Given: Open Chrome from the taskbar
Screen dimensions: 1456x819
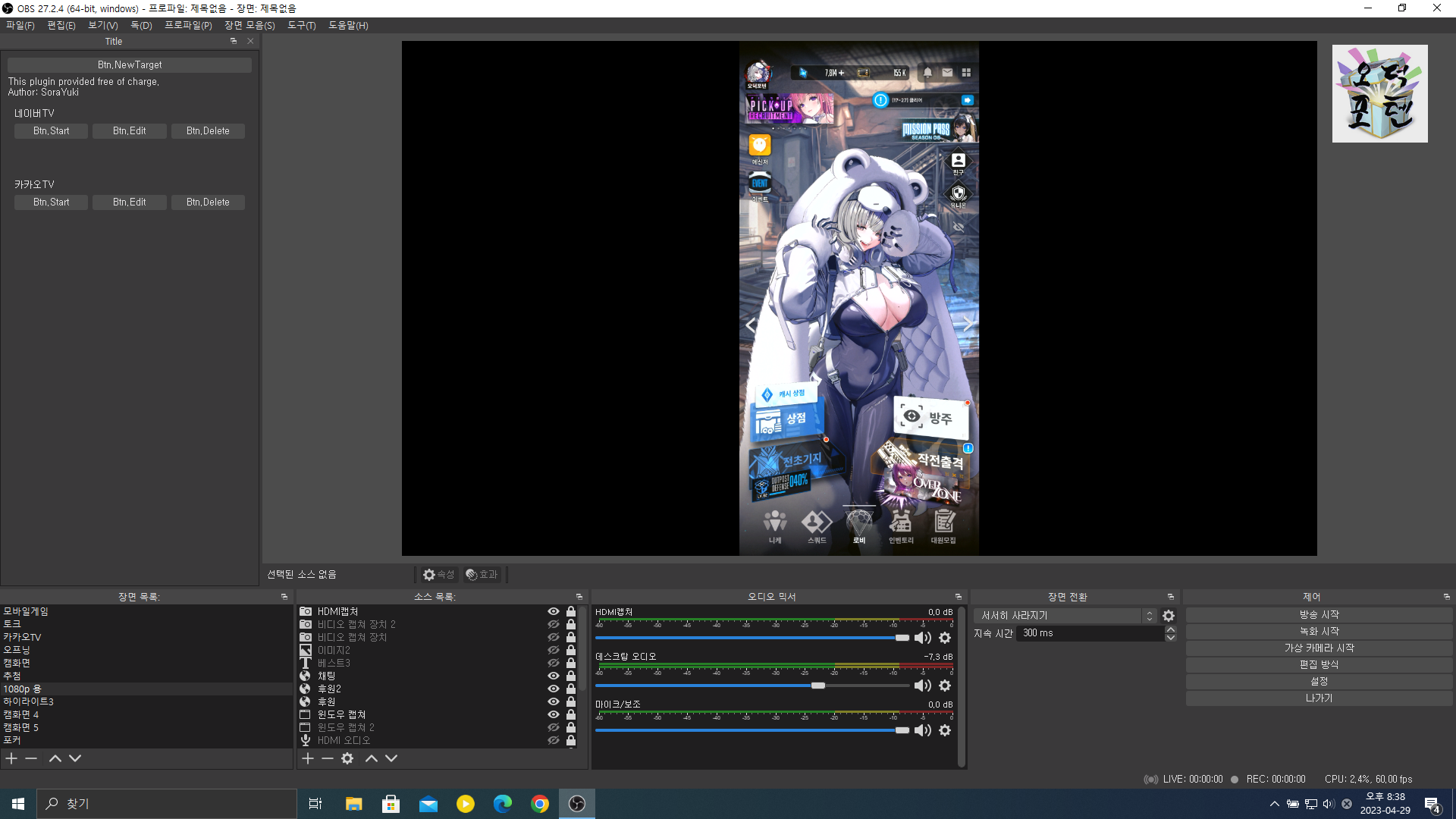Looking at the screenshot, I should (x=540, y=804).
